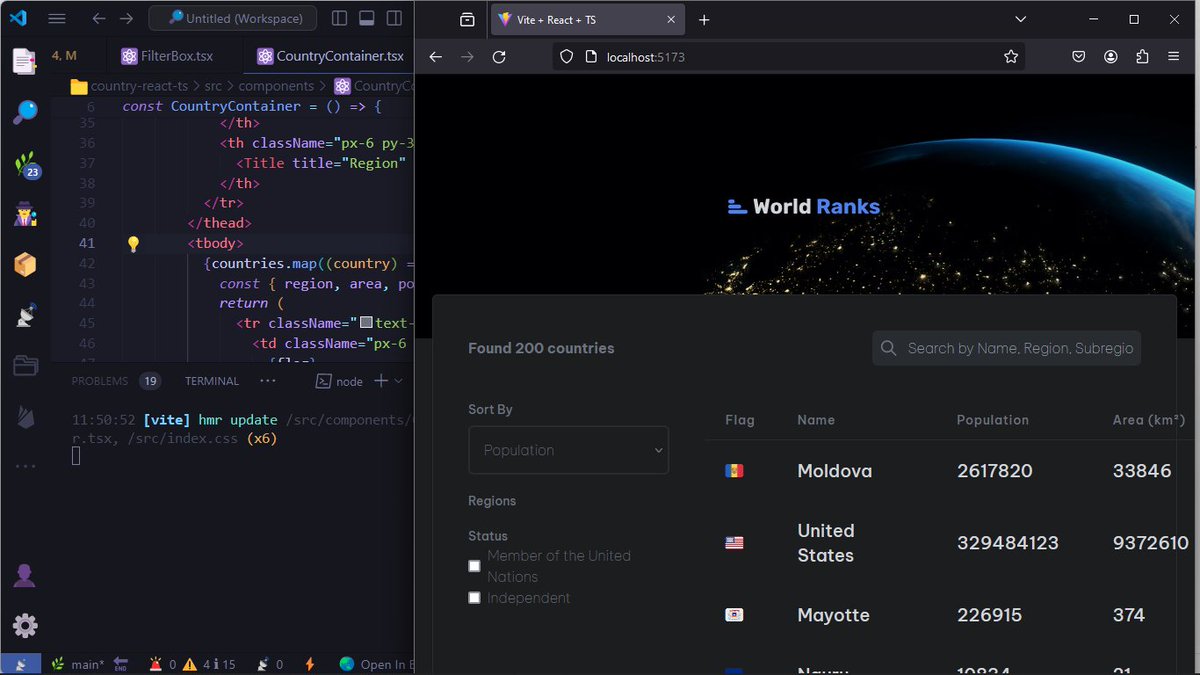
Task: Open the Explorer view in VS Code
Action: point(24,62)
